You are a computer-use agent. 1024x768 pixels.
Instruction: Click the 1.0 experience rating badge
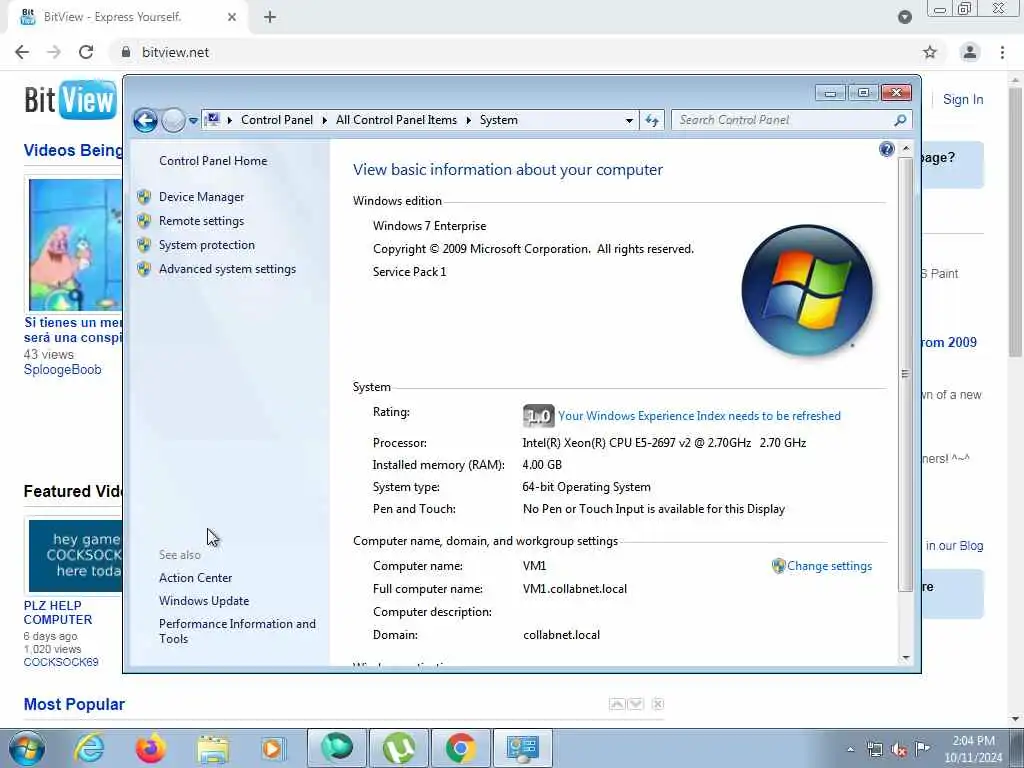[538, 416]
